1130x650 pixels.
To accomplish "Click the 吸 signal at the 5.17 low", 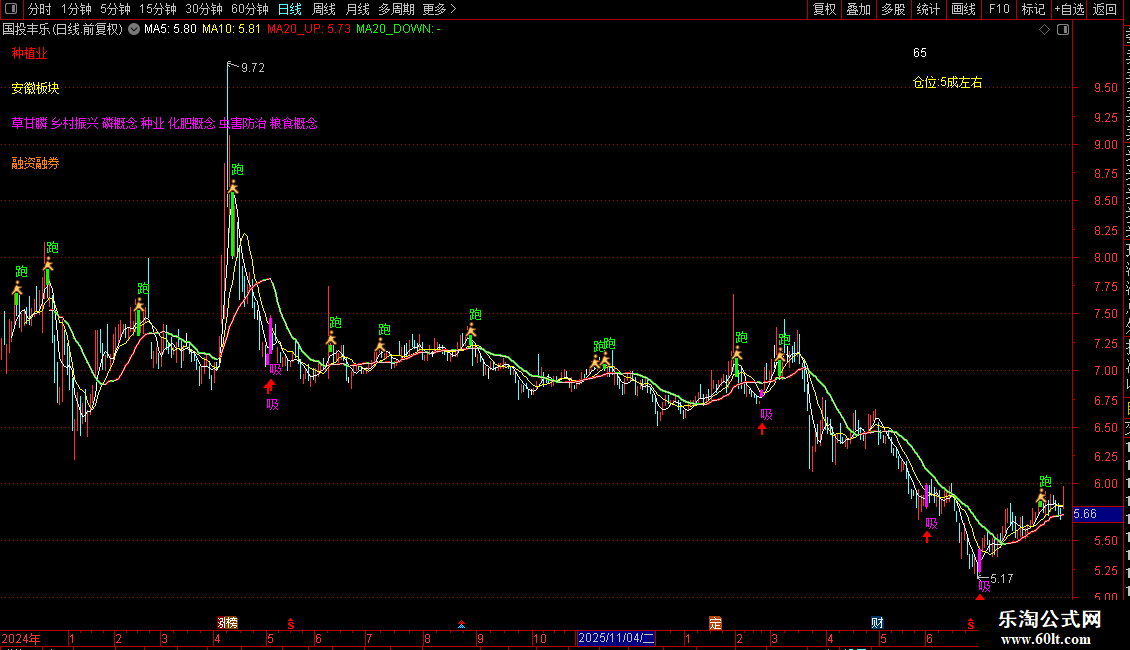I will 984,587.
